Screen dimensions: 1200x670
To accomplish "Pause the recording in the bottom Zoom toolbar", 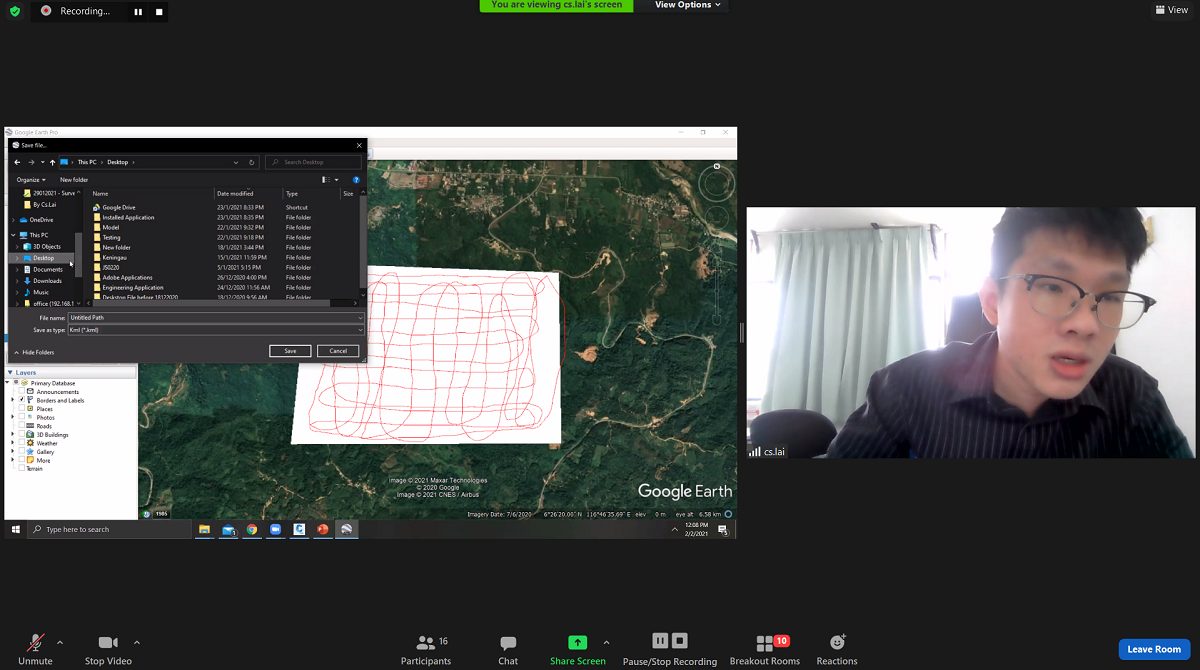I will (660, 641).
